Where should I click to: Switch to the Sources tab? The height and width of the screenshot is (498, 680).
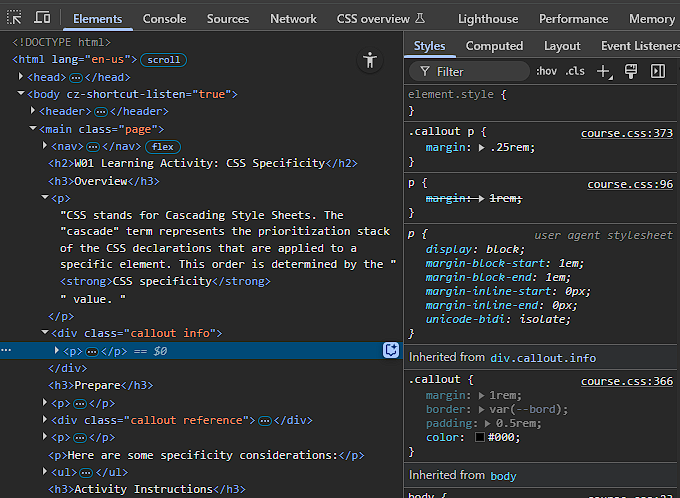click(x=228, y=19)
